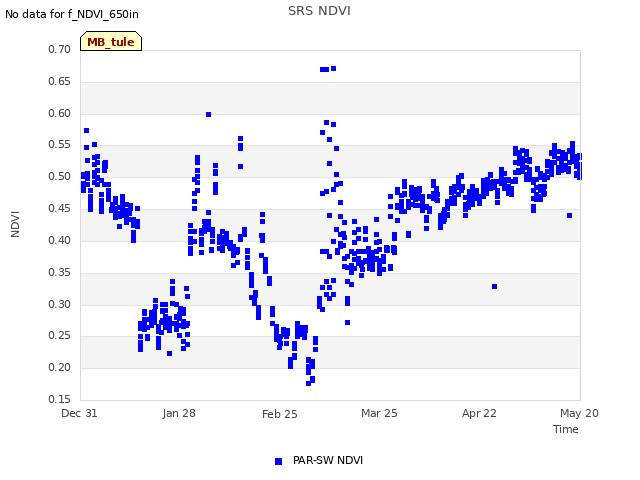The height and width of the screenshot is (480, 640).
Task: Click the Dec 31 x-axis tick label
Action: coord(79,413)
